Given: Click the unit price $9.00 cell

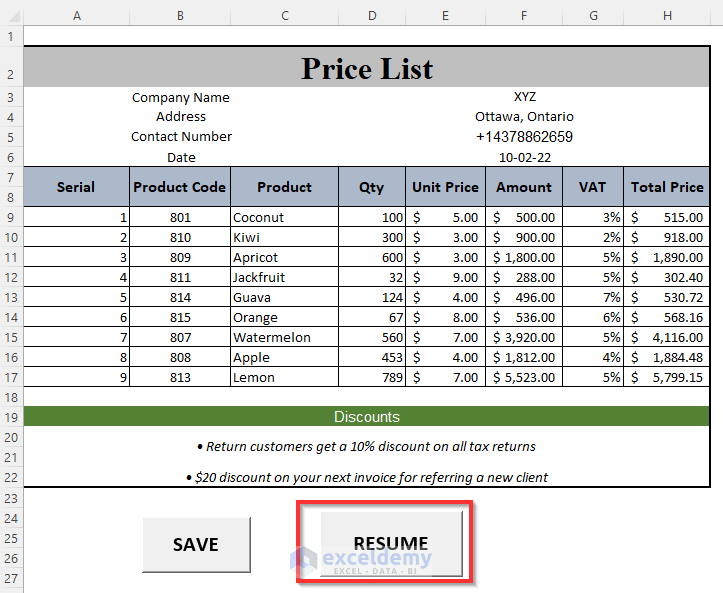Looking at the screenshot, I should click(x=445, y=278).
